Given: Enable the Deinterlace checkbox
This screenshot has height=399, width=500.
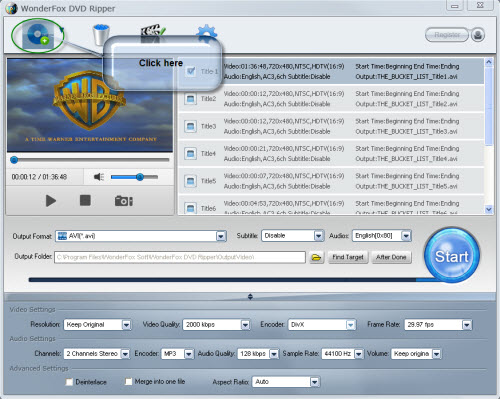Looking at the screenshot, I should [x=69, y=382].
